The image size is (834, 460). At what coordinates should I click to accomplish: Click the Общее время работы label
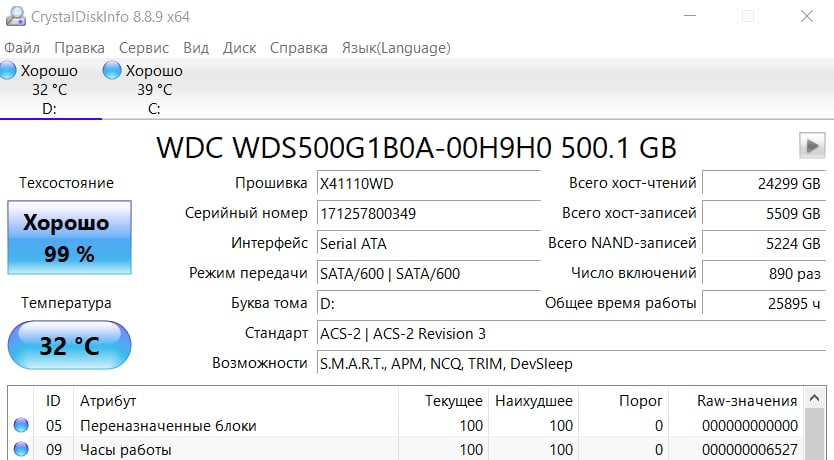pos(621,303)
